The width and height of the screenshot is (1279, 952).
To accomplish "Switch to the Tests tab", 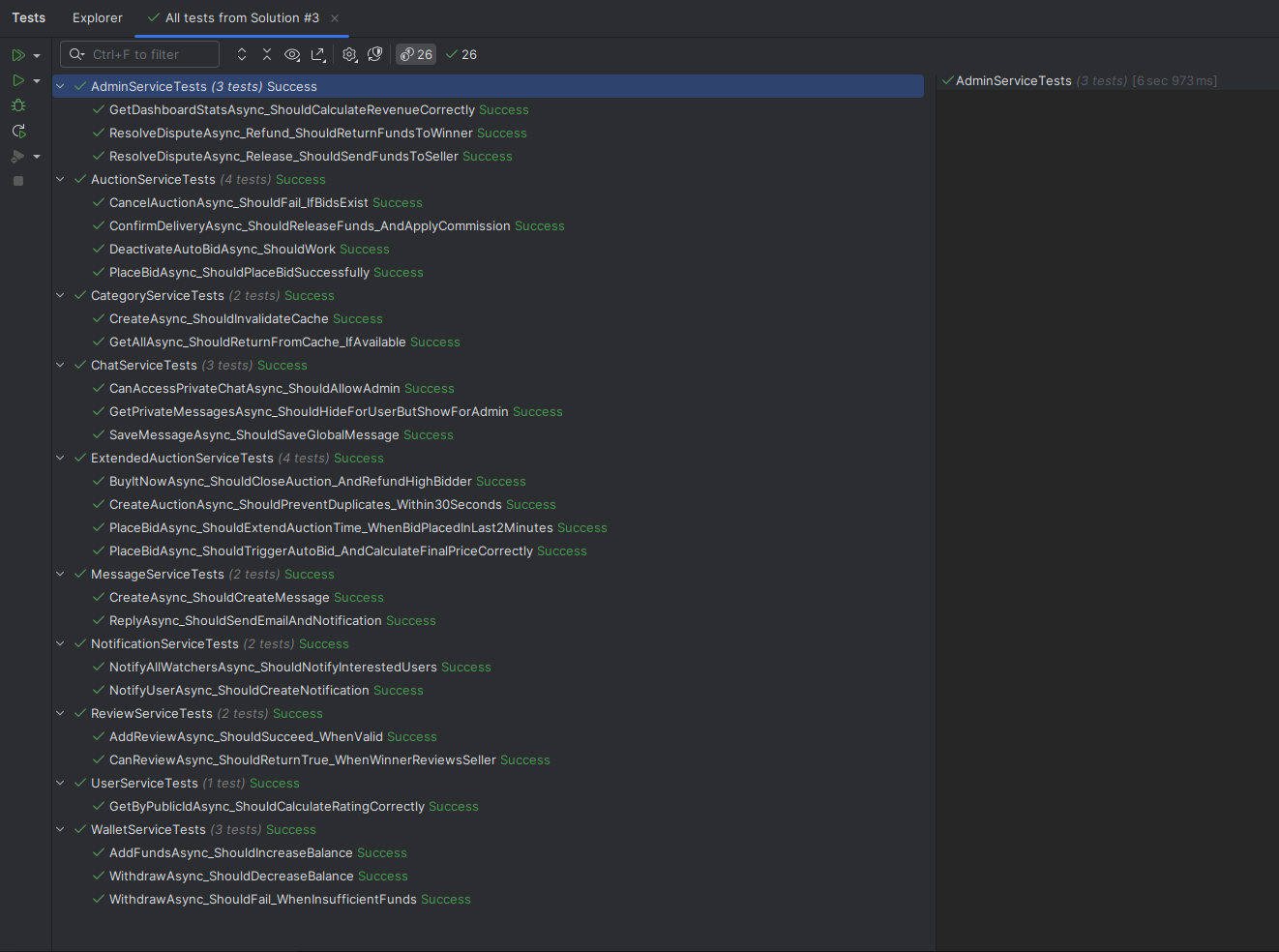I will (x=29, y=17).
